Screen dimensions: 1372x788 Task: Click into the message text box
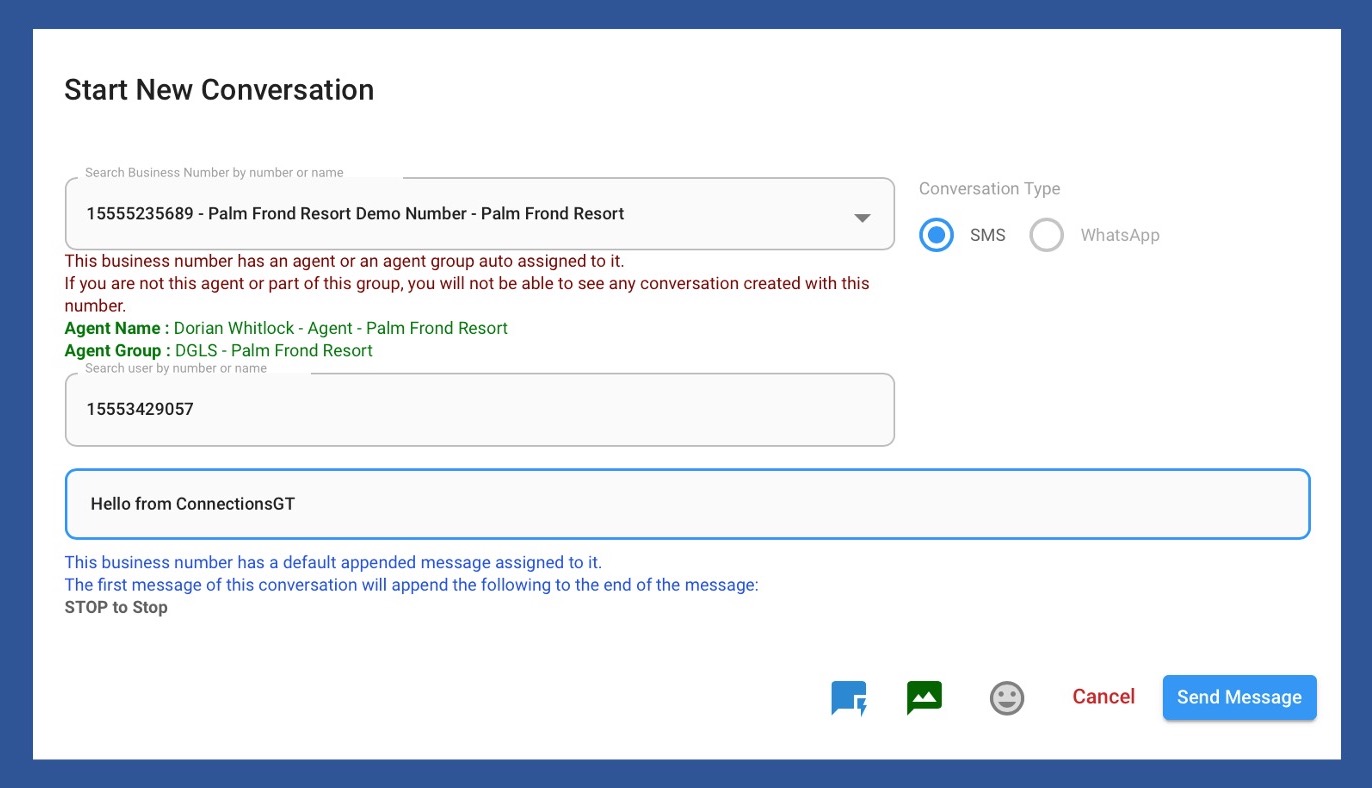(x=687, y=504)
